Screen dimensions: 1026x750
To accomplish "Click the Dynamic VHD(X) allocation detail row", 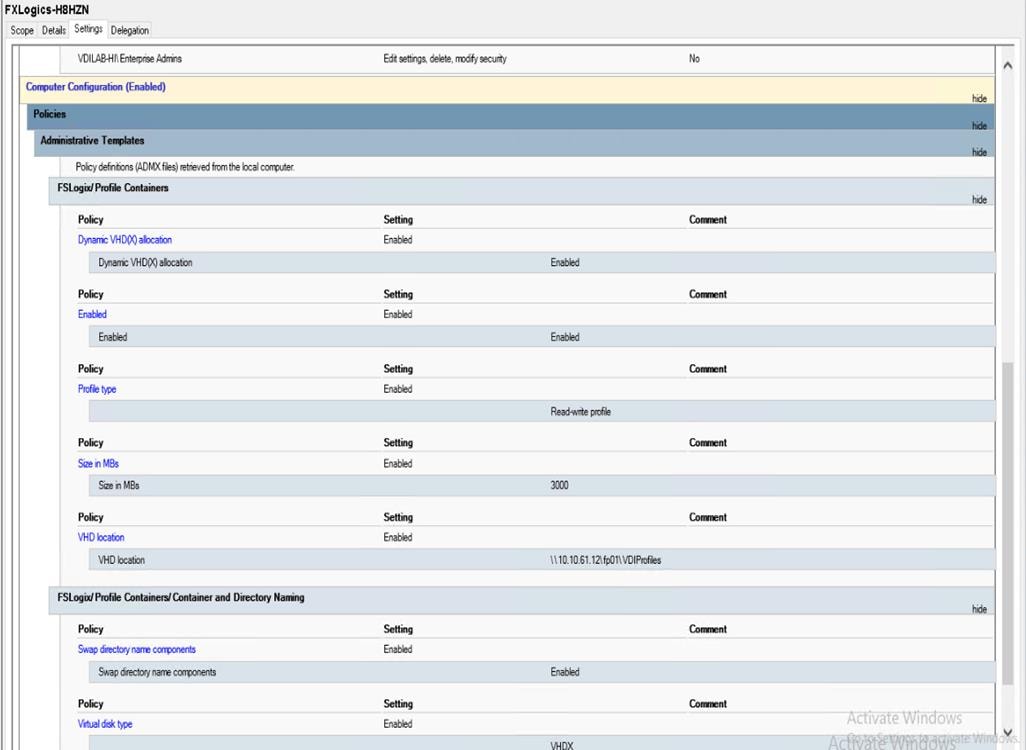I will click(x=542, y=262).
